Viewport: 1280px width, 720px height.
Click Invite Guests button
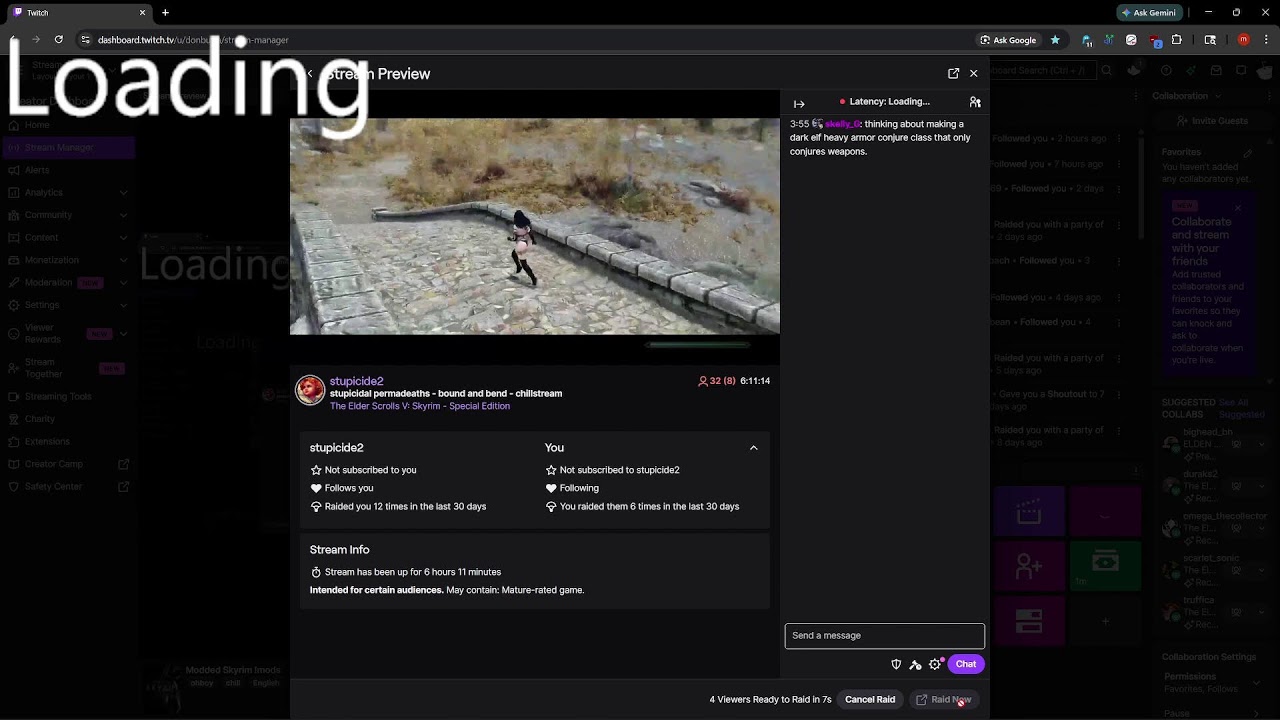click(x=1212, y=121)
